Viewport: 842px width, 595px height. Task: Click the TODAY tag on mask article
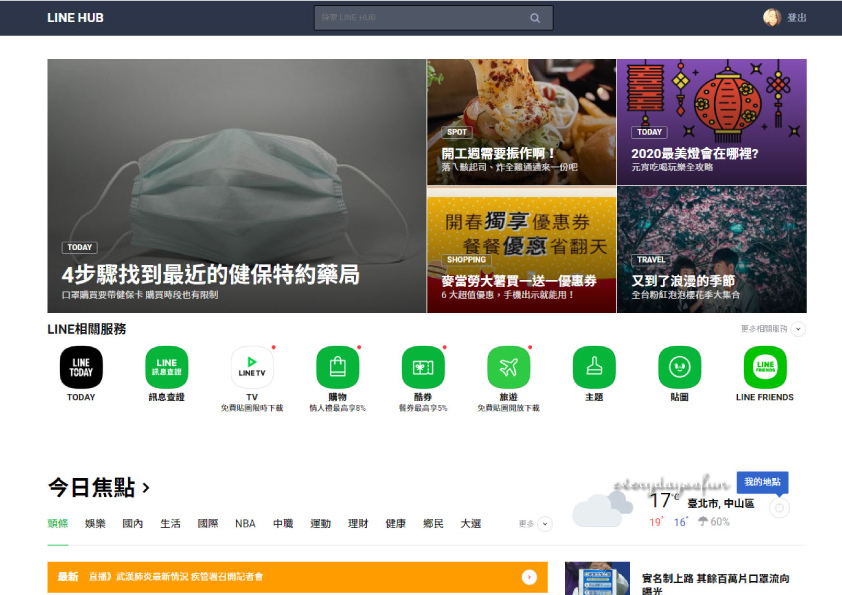click(x=79, y=247)
